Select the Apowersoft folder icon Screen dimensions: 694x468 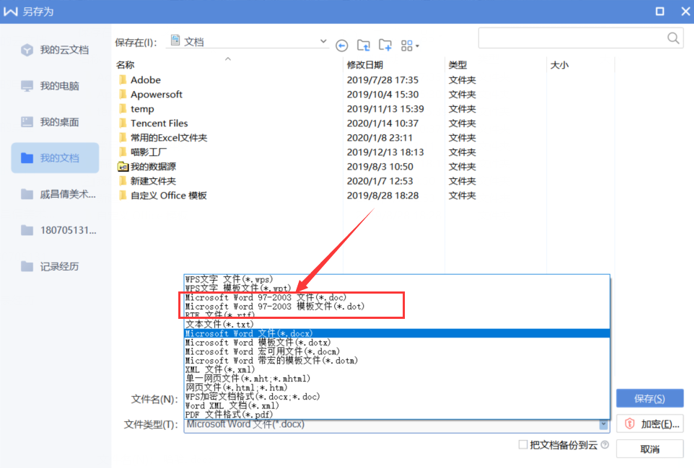(x=123, y=94)
